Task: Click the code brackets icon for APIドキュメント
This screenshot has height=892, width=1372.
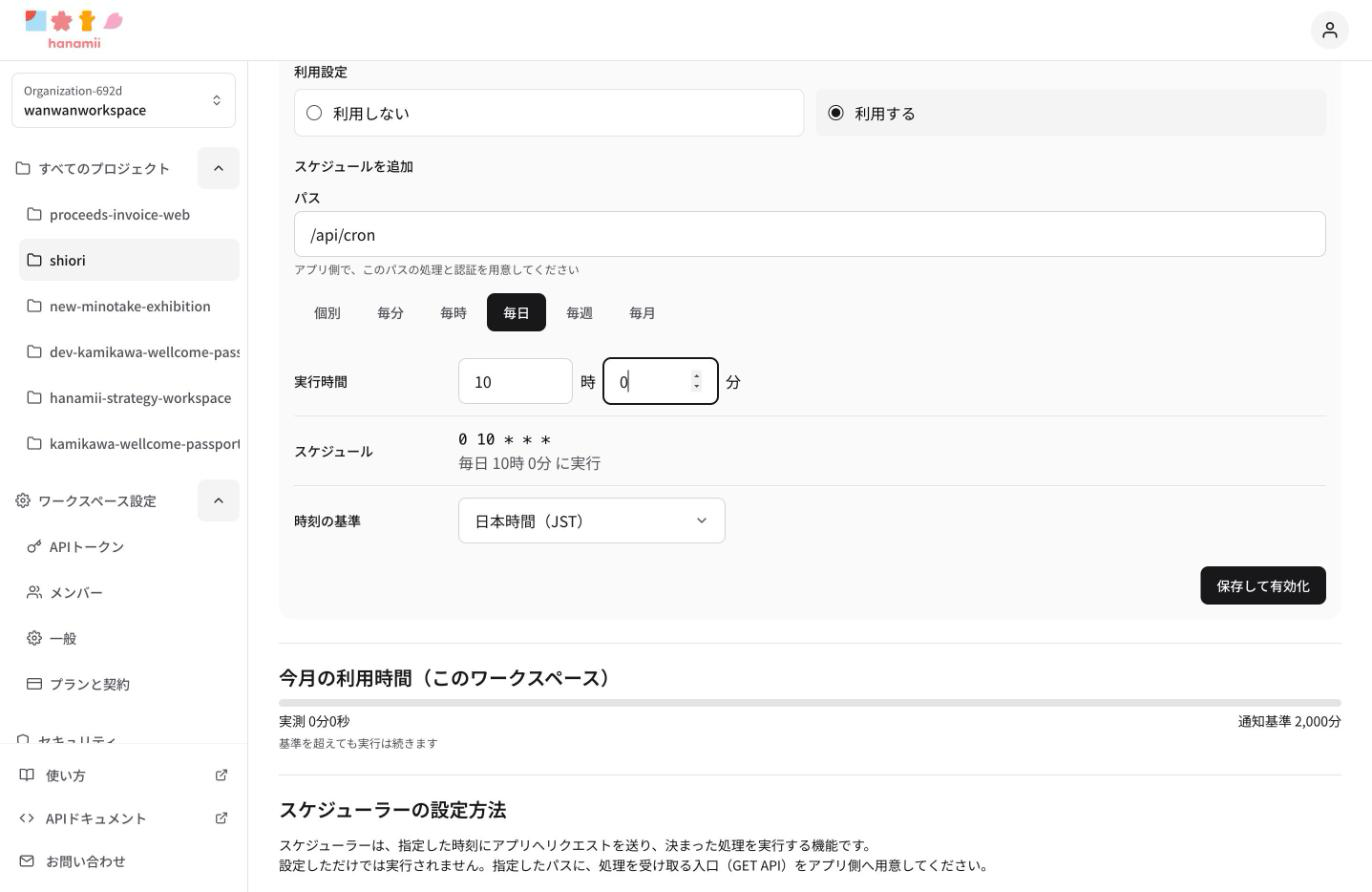Action: point(27,818)
